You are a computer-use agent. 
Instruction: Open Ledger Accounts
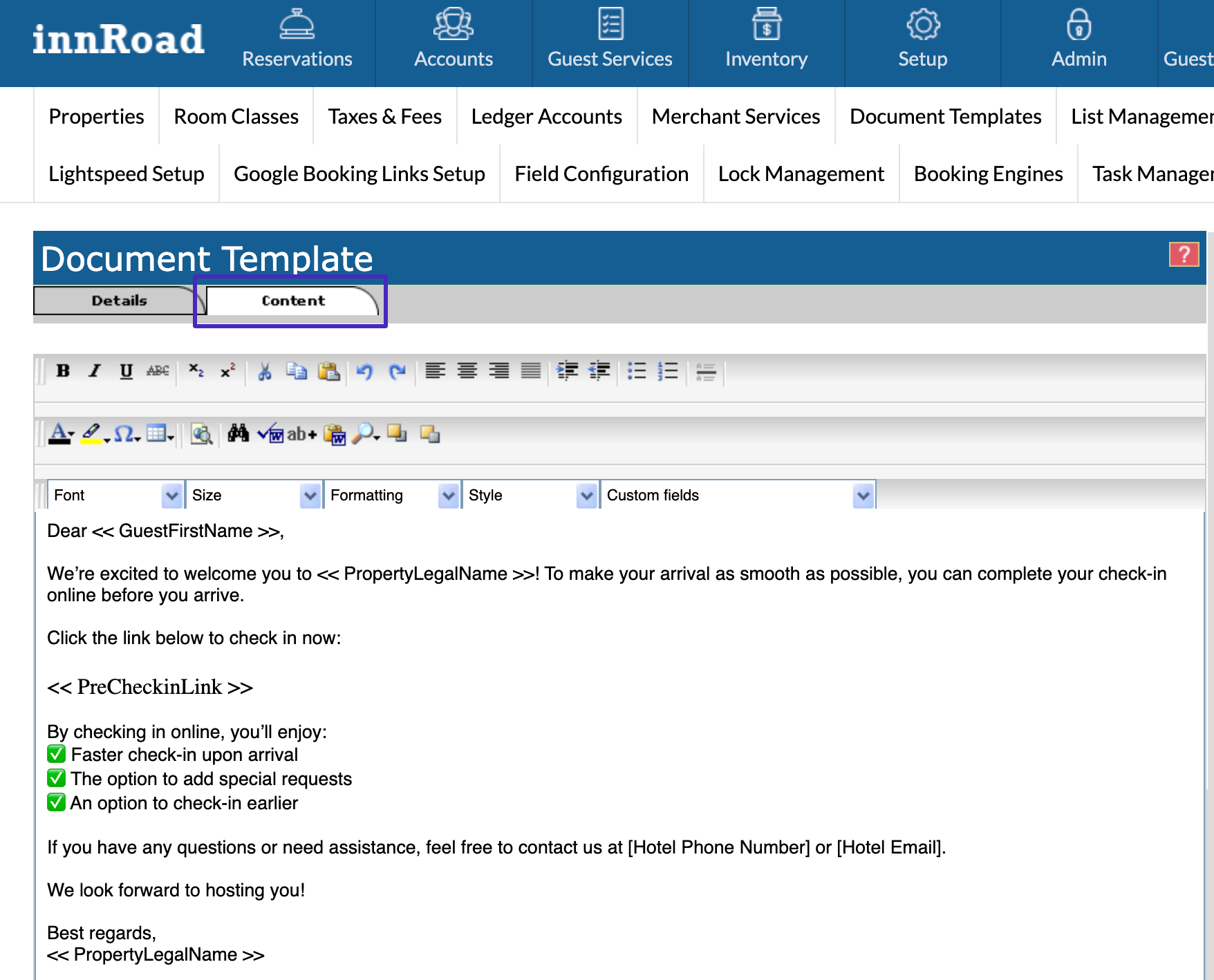point(546,116)
